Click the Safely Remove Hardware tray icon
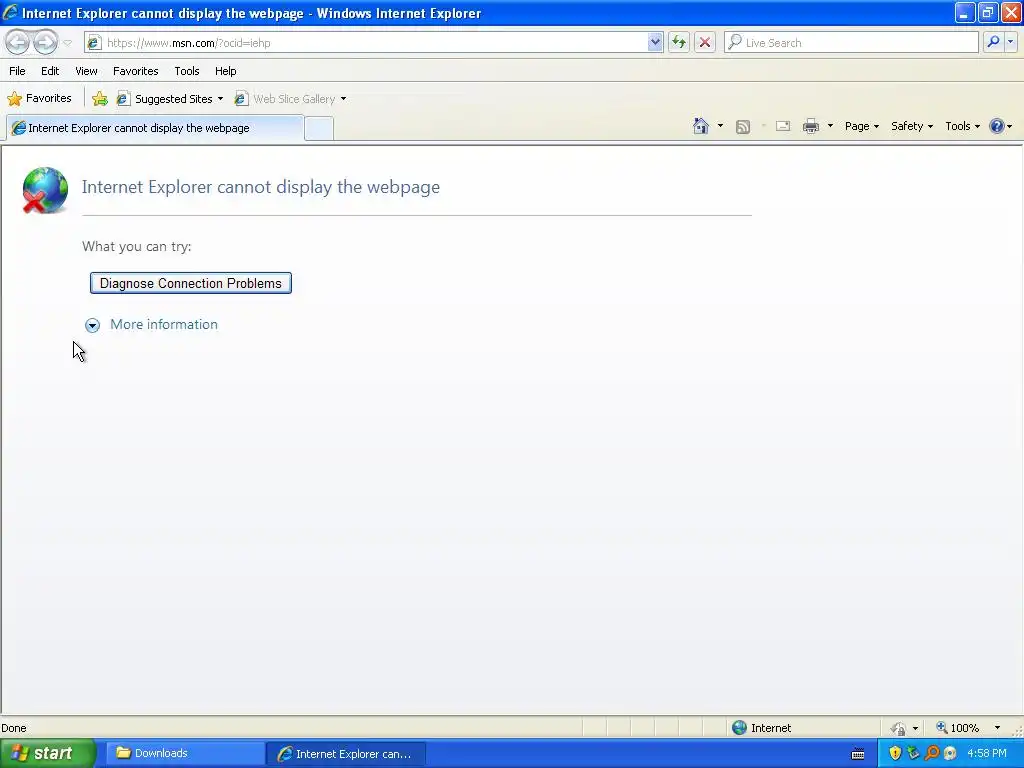 coord(913,753)
